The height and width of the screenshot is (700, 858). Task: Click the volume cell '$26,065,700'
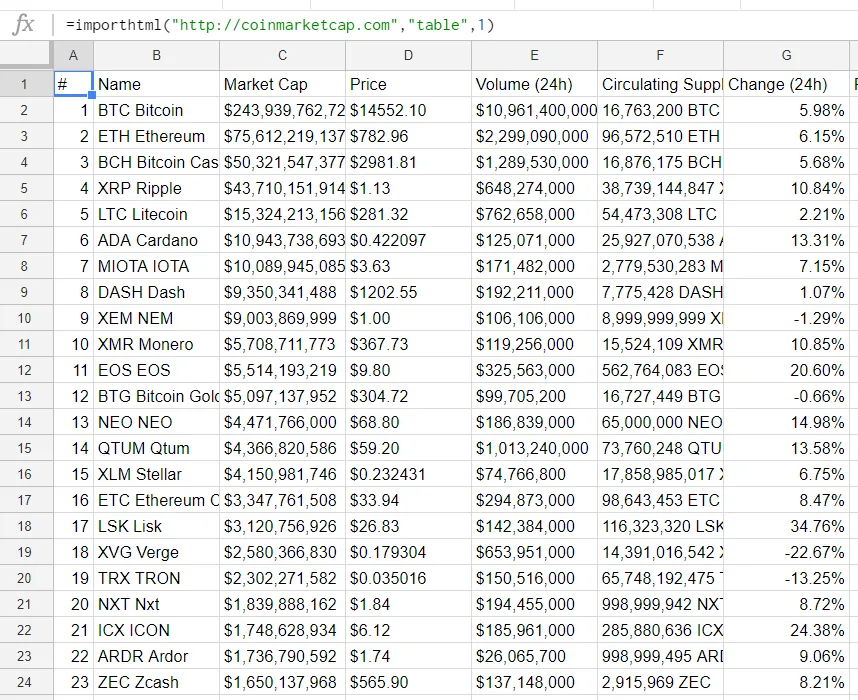click(x=535, y=656)
